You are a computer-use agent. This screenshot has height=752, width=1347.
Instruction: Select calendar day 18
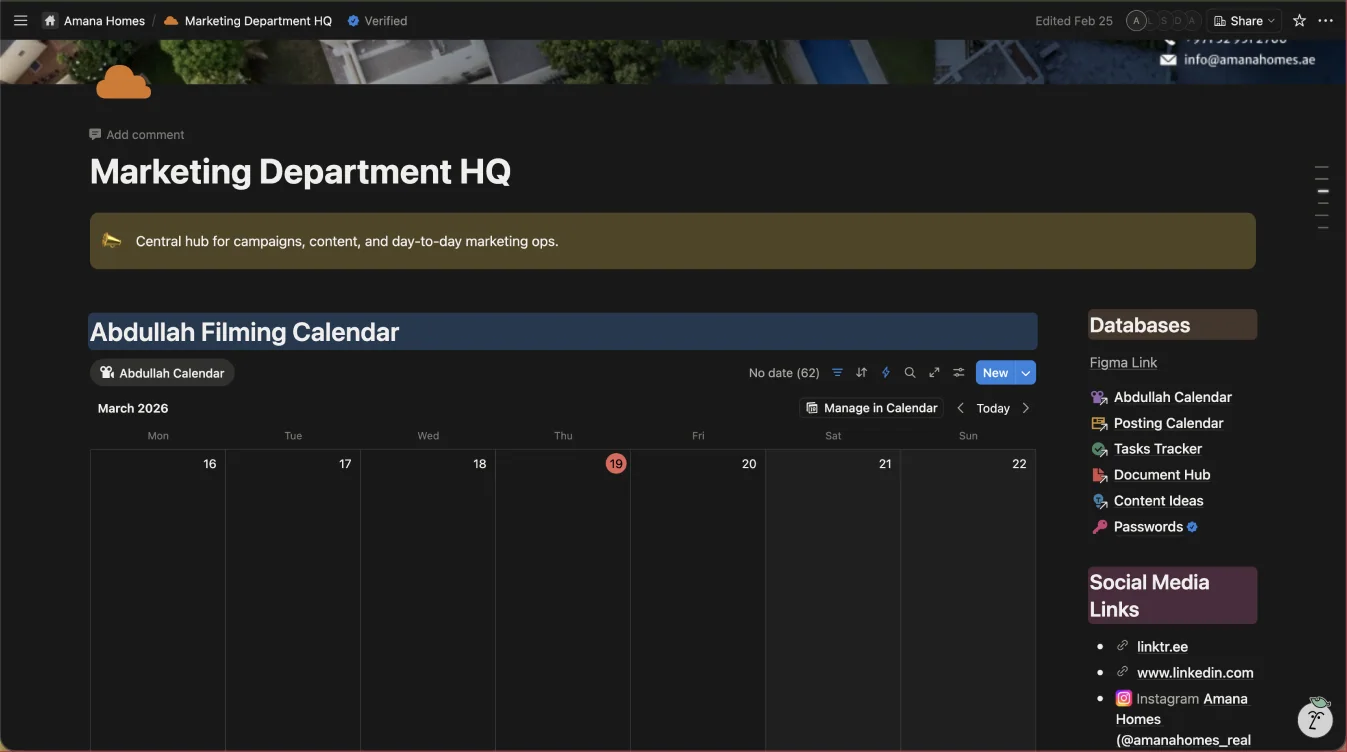click(x=480, y=464)
